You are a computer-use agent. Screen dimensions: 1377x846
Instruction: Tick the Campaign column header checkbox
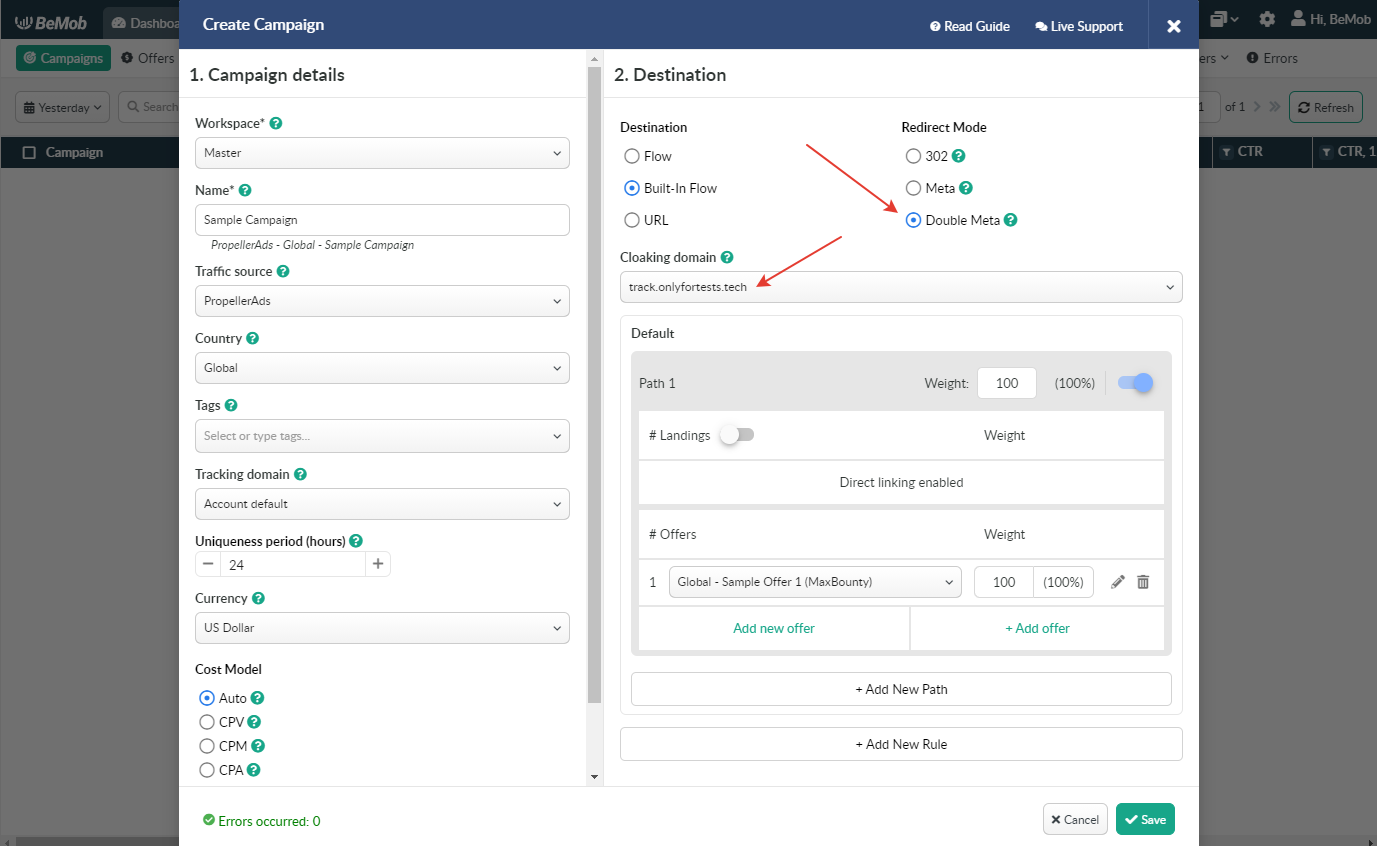pos(29,152)
